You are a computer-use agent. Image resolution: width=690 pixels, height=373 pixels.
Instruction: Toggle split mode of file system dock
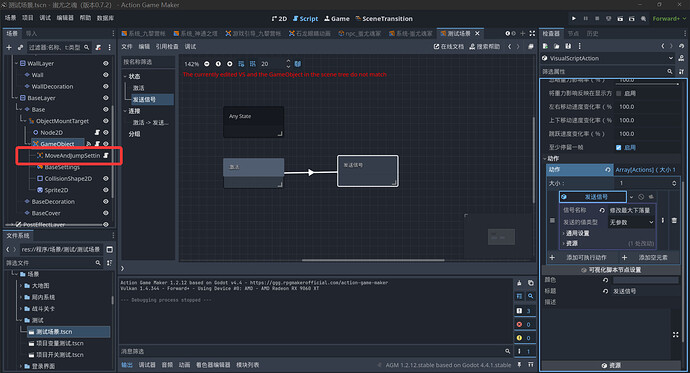click(110, 249)
